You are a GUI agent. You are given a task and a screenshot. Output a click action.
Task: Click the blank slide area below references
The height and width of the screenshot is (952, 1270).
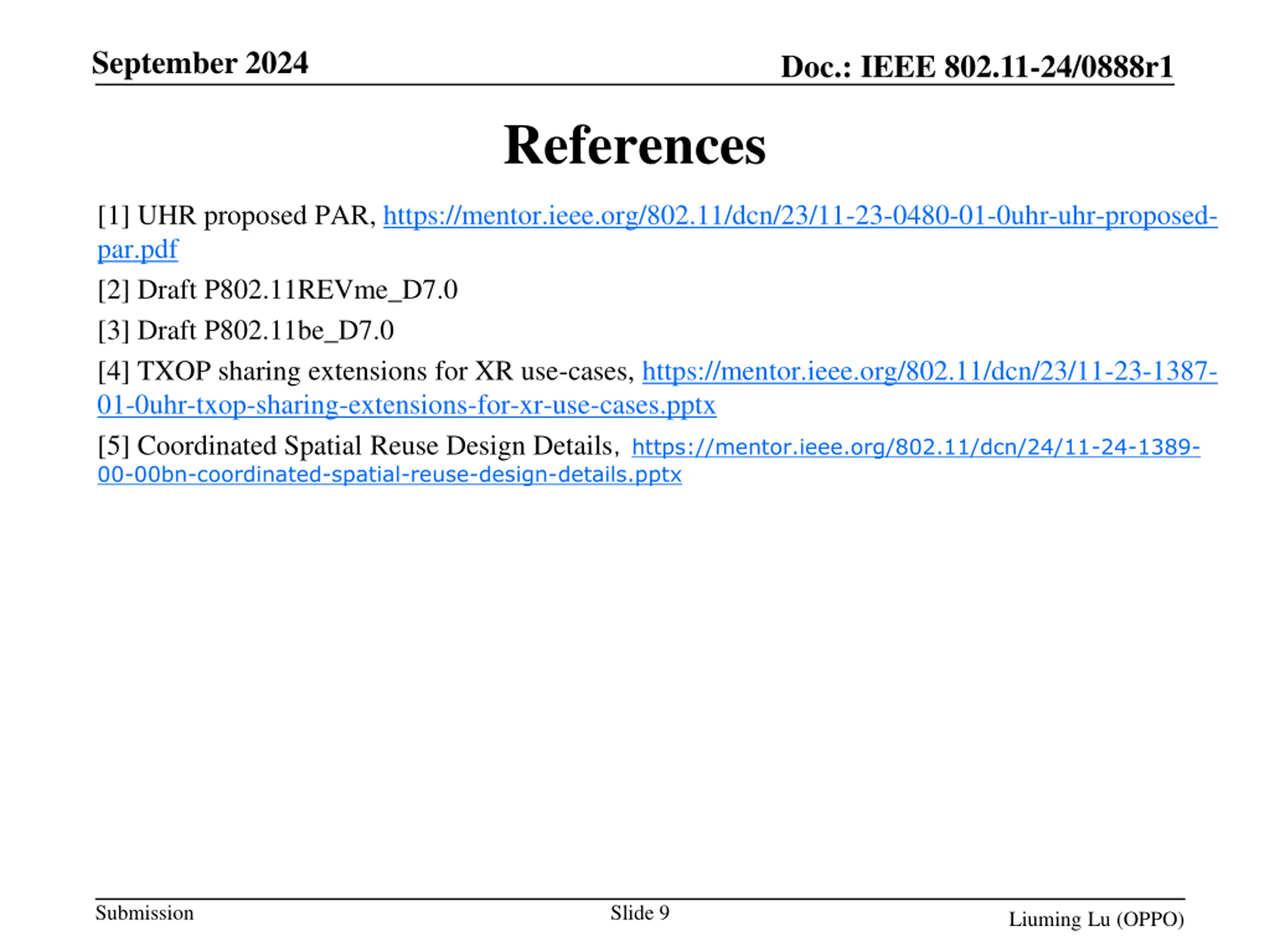point(635,689)
